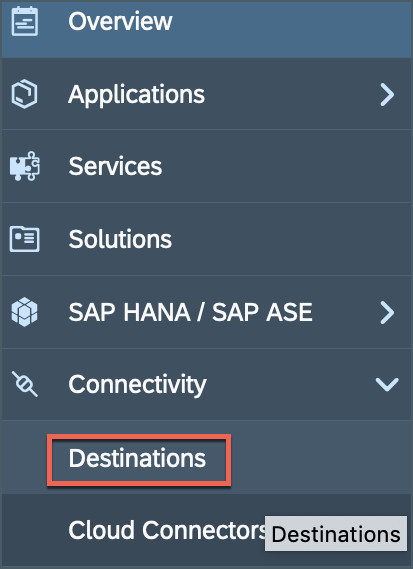This screenshot has height=569, width=413.
Task: Click the Destinations tooltip popup
Action: 336,534
